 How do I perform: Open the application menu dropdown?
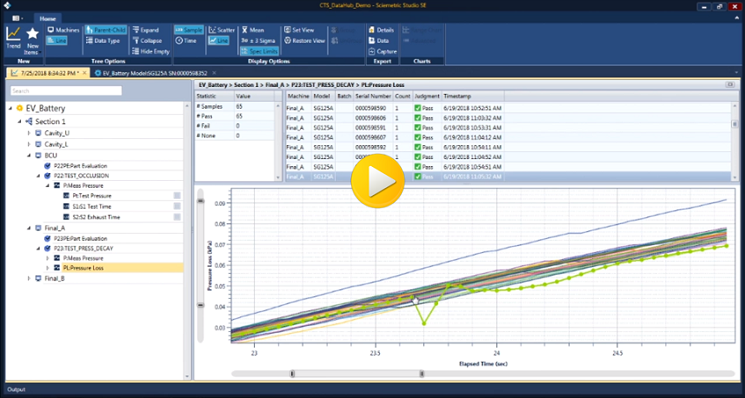(x=17, y=19)
